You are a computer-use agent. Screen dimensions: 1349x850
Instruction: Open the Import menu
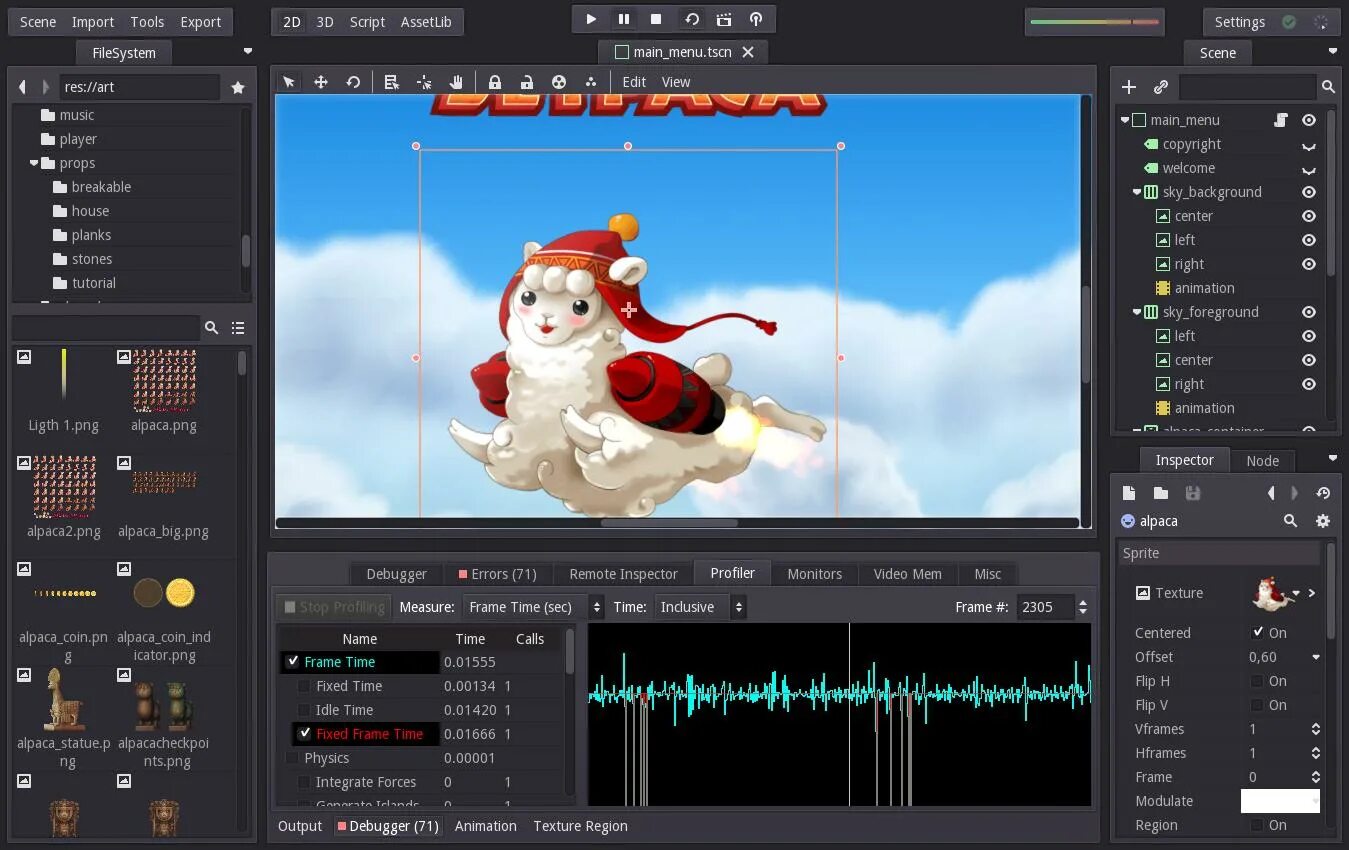click(x=93, y=22)
